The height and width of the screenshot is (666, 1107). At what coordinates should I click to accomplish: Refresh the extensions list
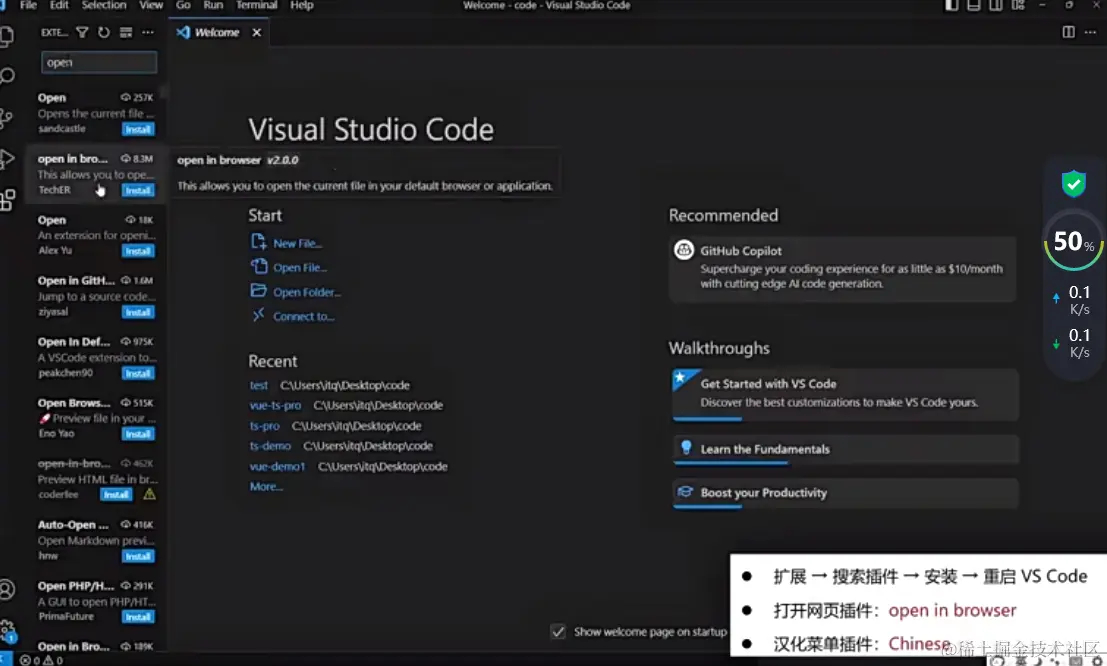pos(104,32)
